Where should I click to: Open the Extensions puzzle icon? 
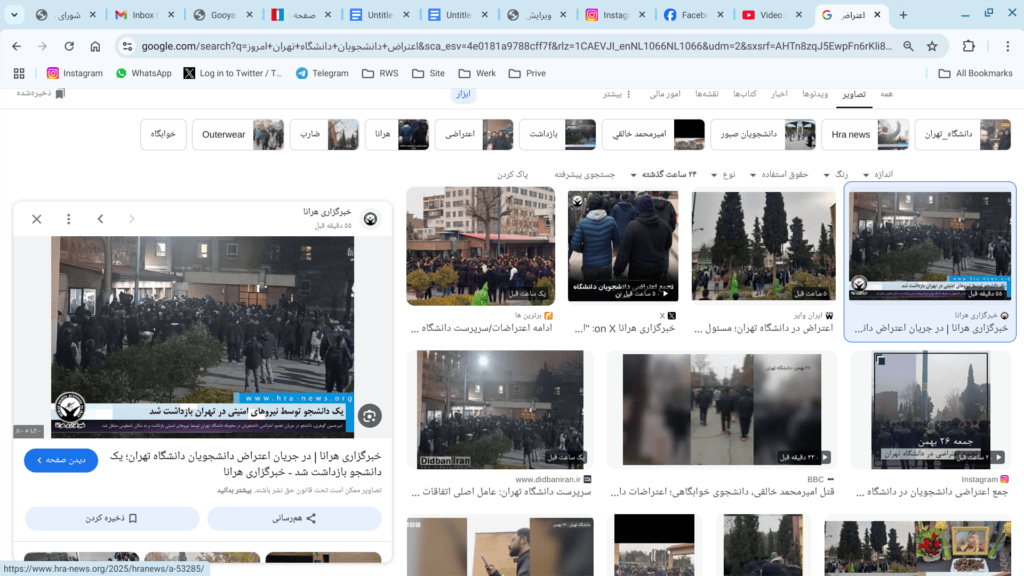[968, 46]
